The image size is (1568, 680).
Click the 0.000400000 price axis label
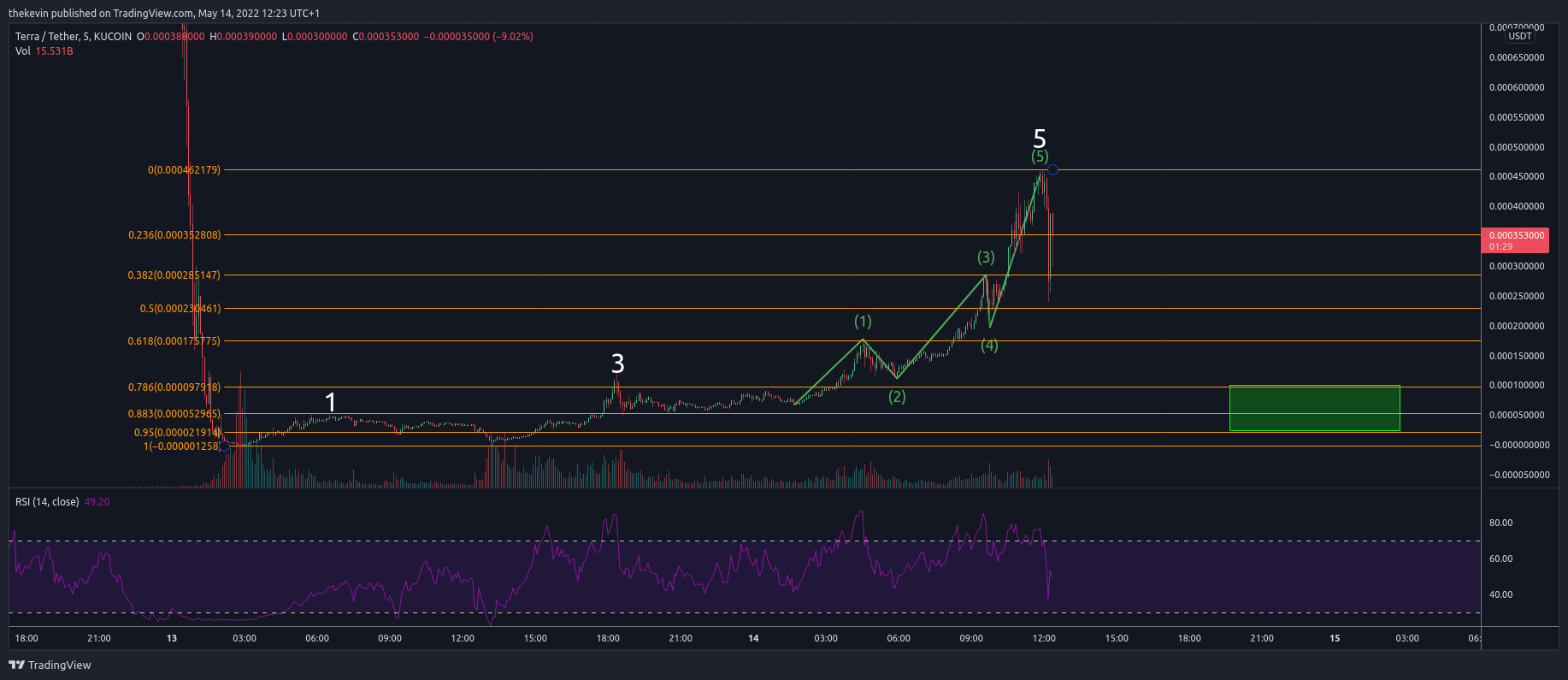click(x=1517, y=207)
